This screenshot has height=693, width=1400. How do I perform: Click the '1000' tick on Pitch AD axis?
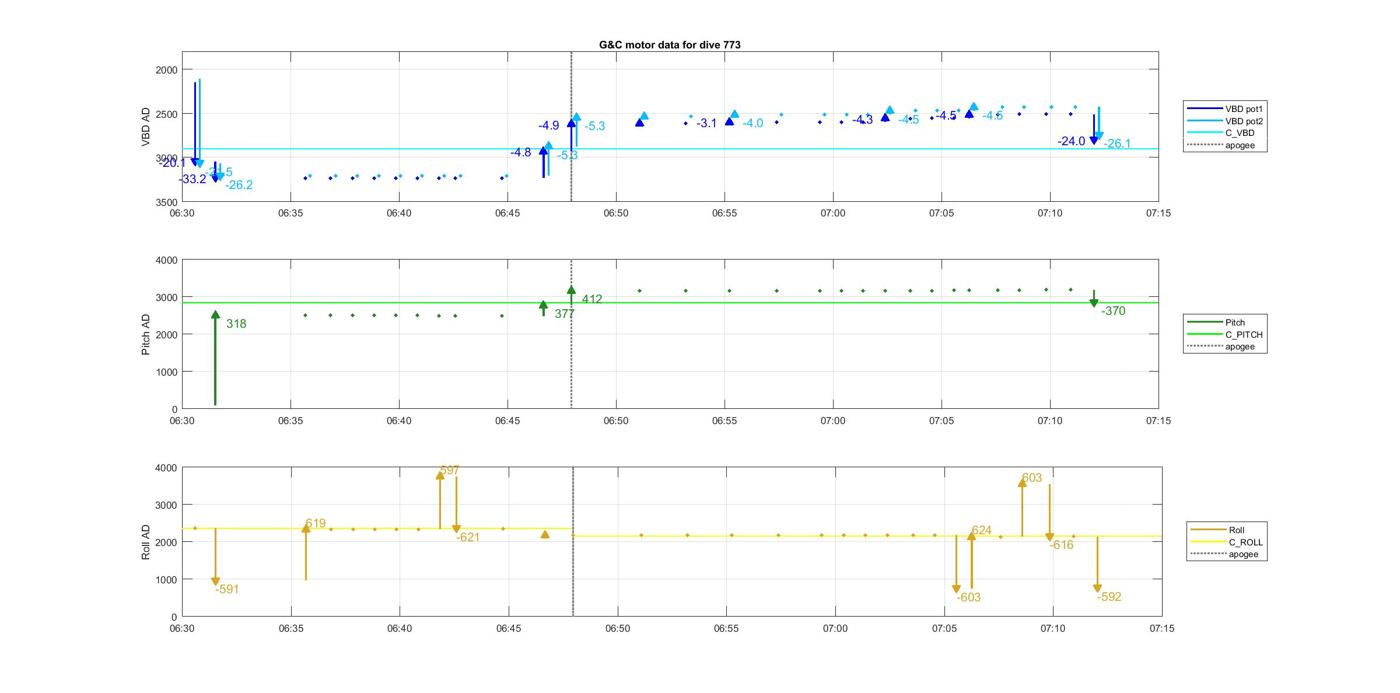[167, 372]
